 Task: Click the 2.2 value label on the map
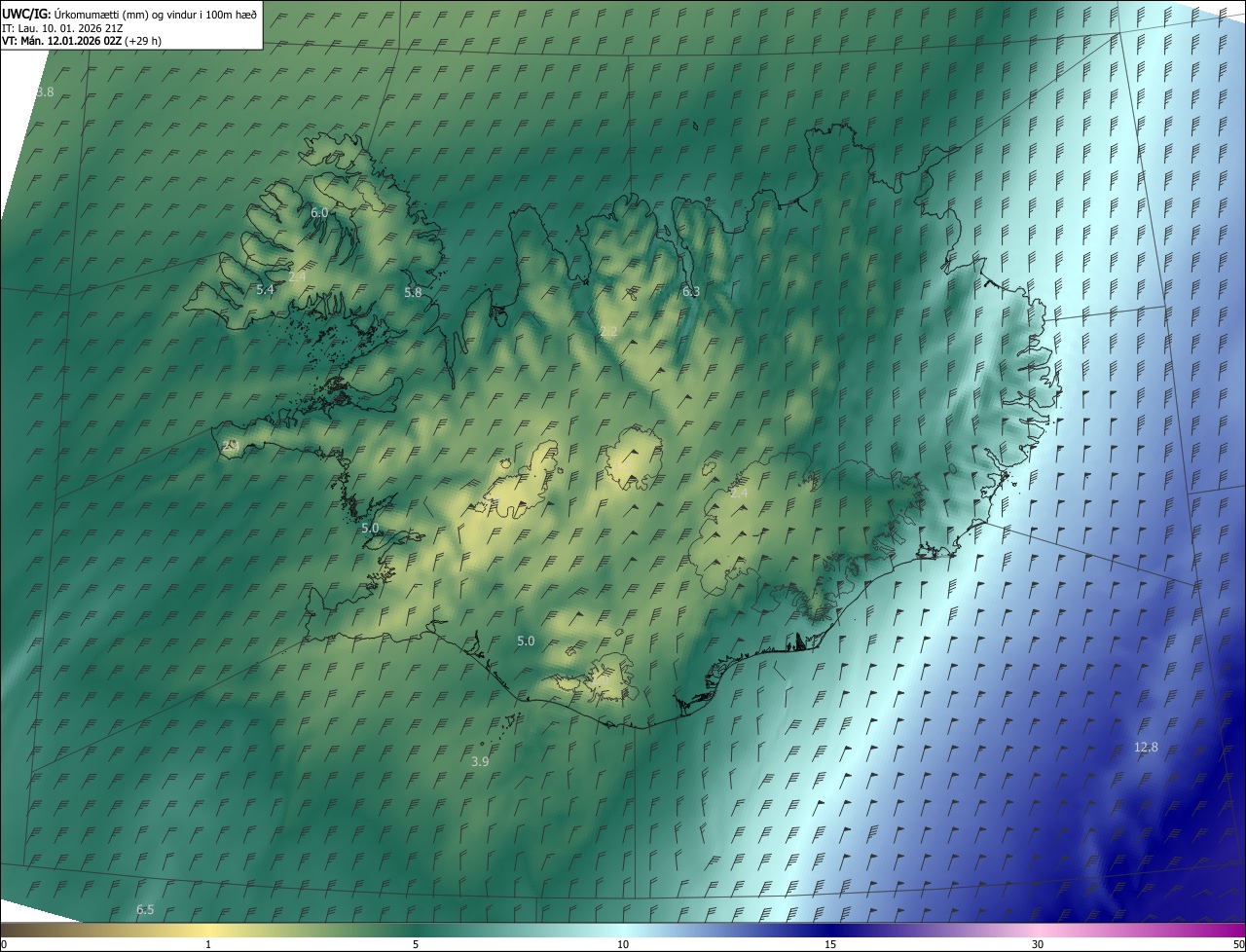pyautogui.click(x=608, y=332)
